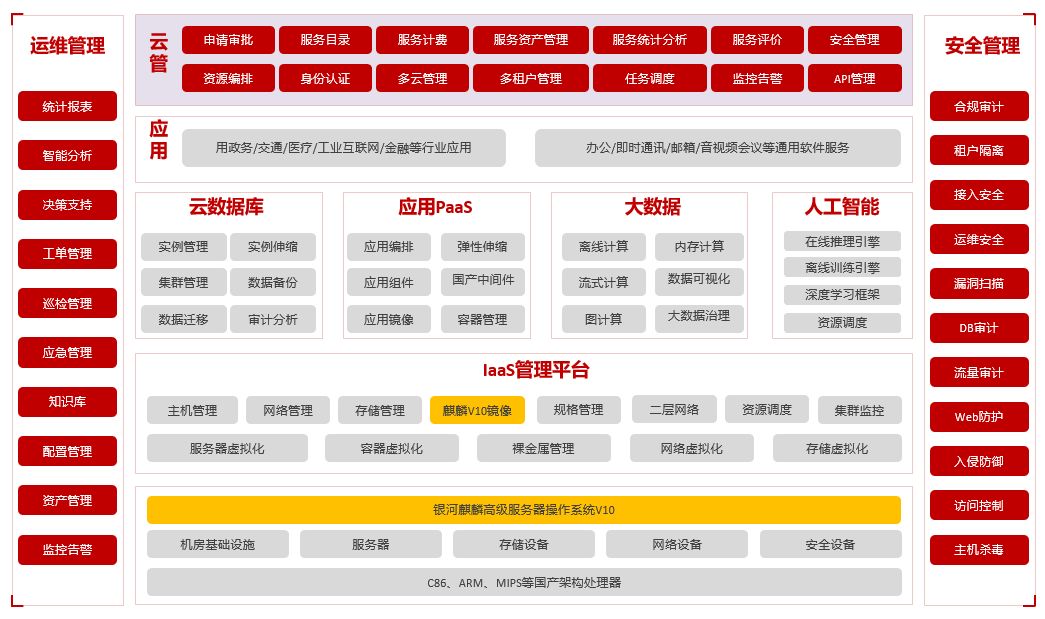Viewport: 1045px width, 619px height.
Task: Select the Web防护 box
Action: click(x=979, y=417)
